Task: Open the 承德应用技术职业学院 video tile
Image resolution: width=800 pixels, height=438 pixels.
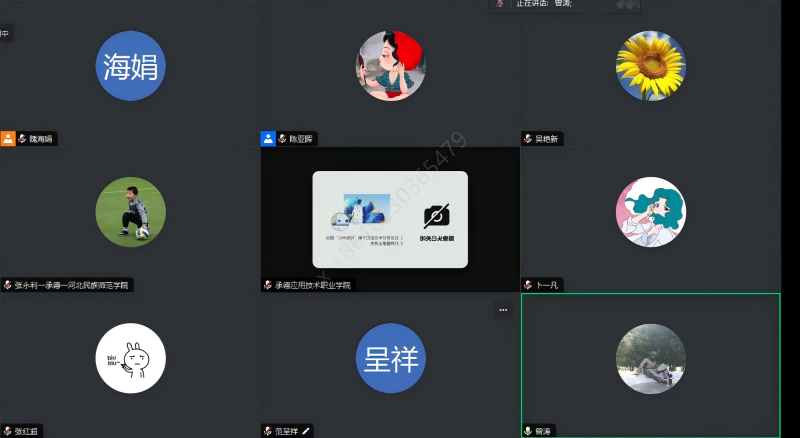Action: tap(390, 219)
